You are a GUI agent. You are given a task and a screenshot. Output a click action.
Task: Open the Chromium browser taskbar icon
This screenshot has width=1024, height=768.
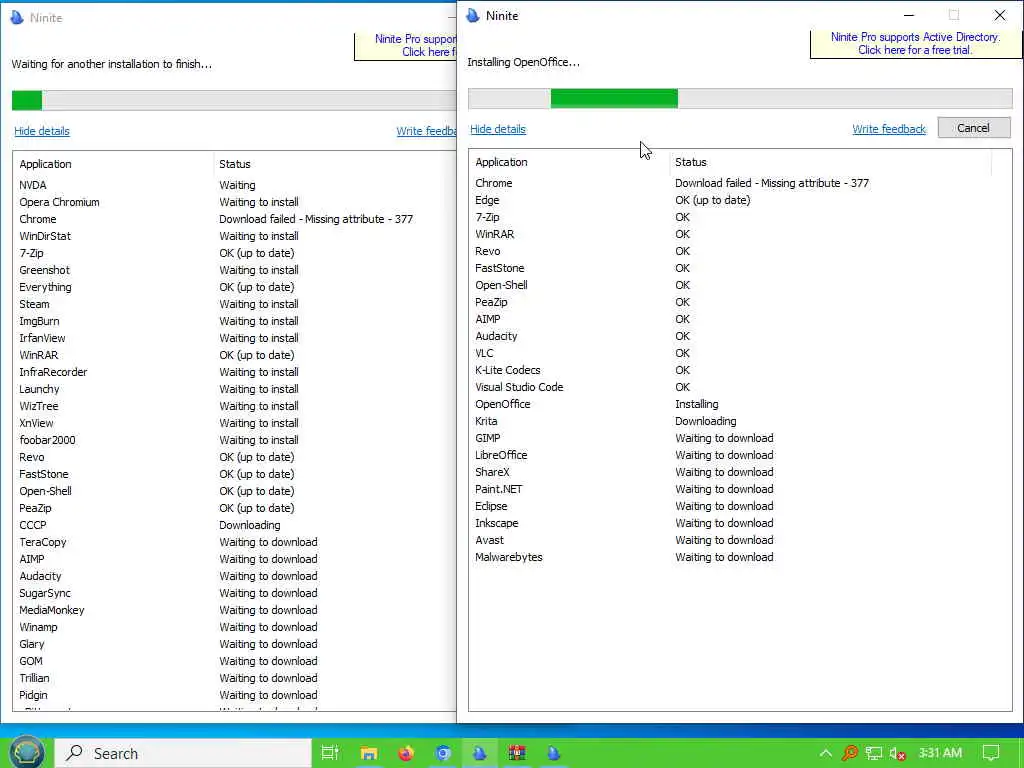pyautogui.click(x=443, y=753)
